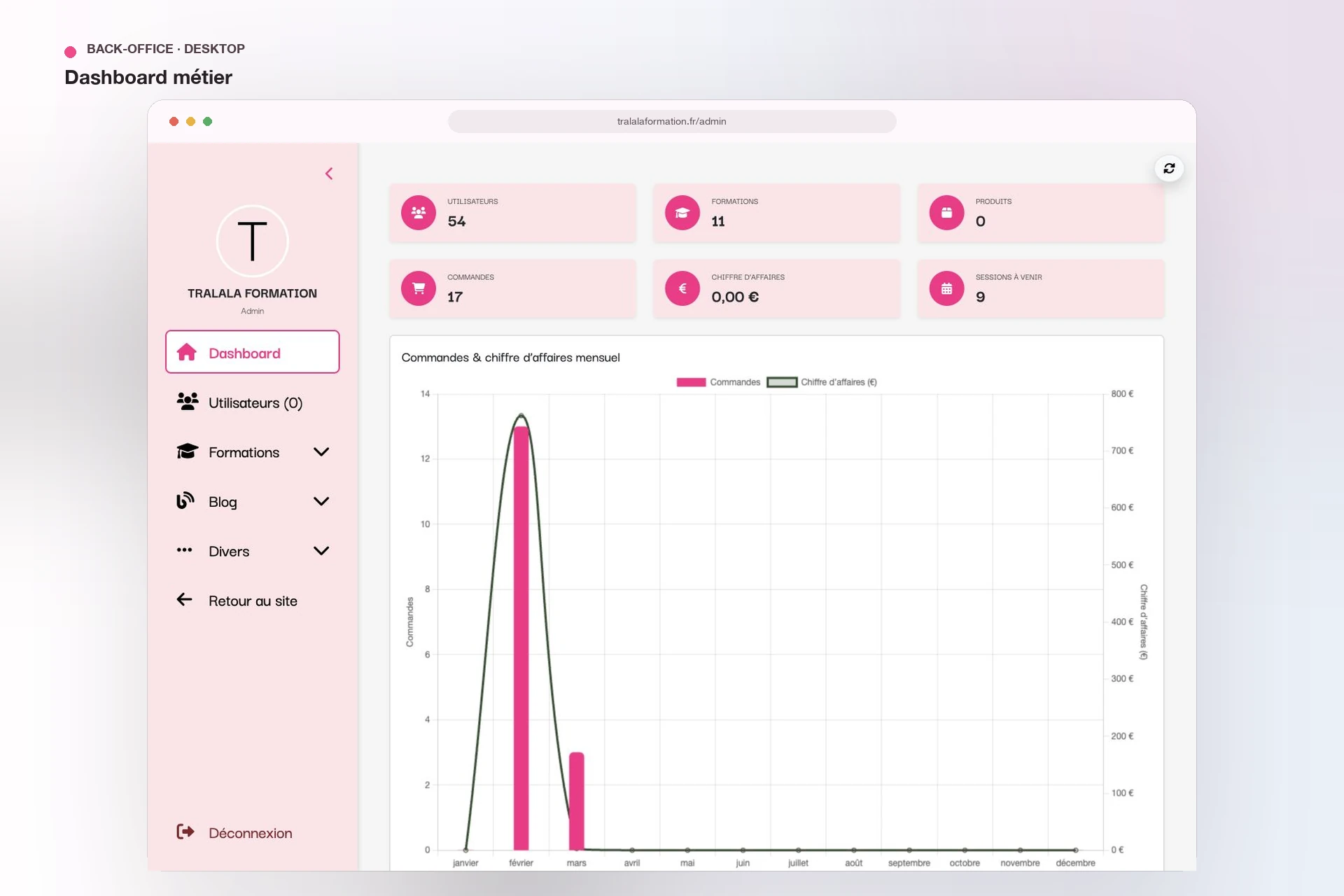Expand the Divers submenu chevron
Screen dimensions: 1344x896
tap(321, 551)
